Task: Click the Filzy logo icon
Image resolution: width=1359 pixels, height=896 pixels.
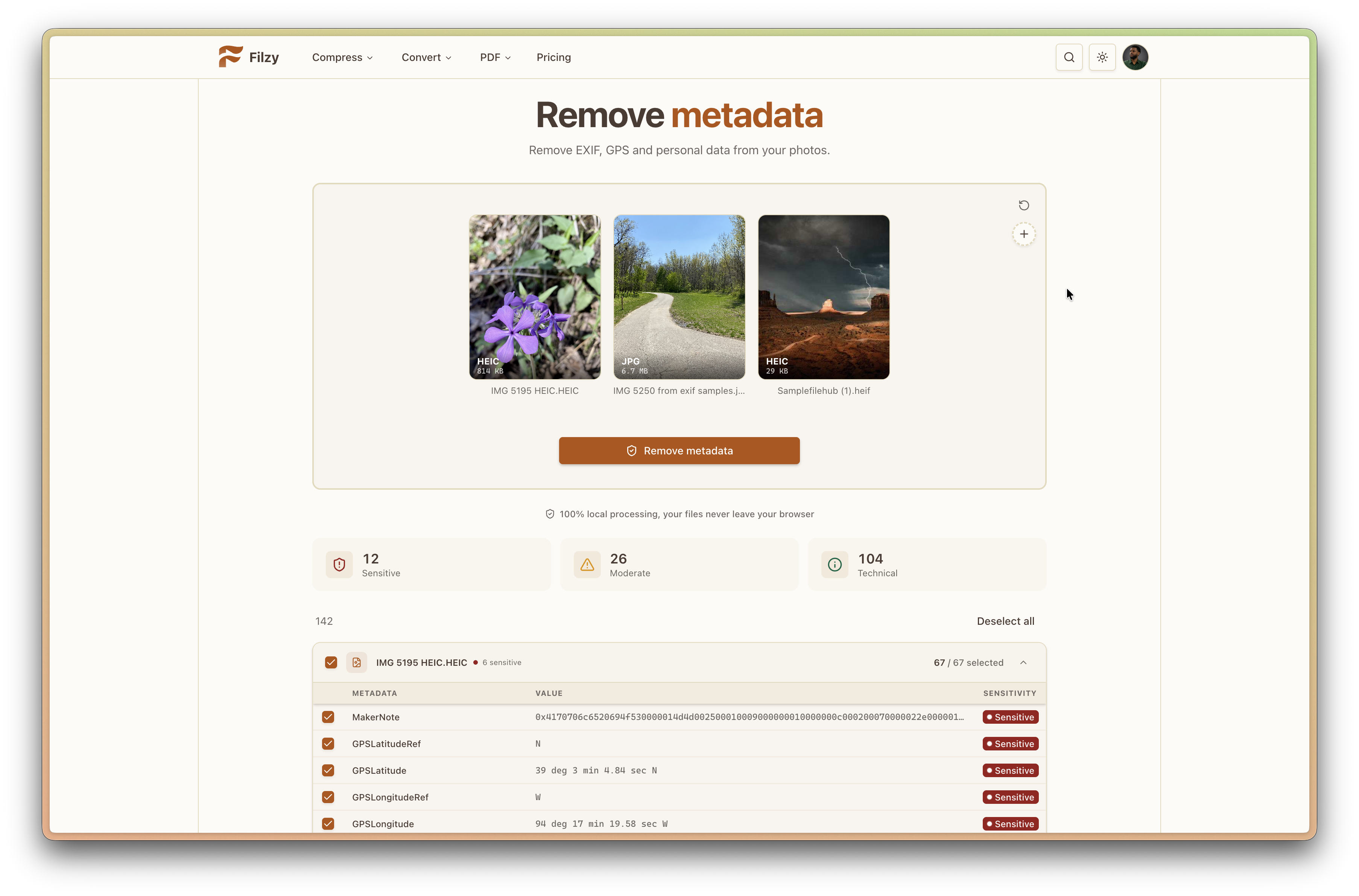Action: pos(230,56)
